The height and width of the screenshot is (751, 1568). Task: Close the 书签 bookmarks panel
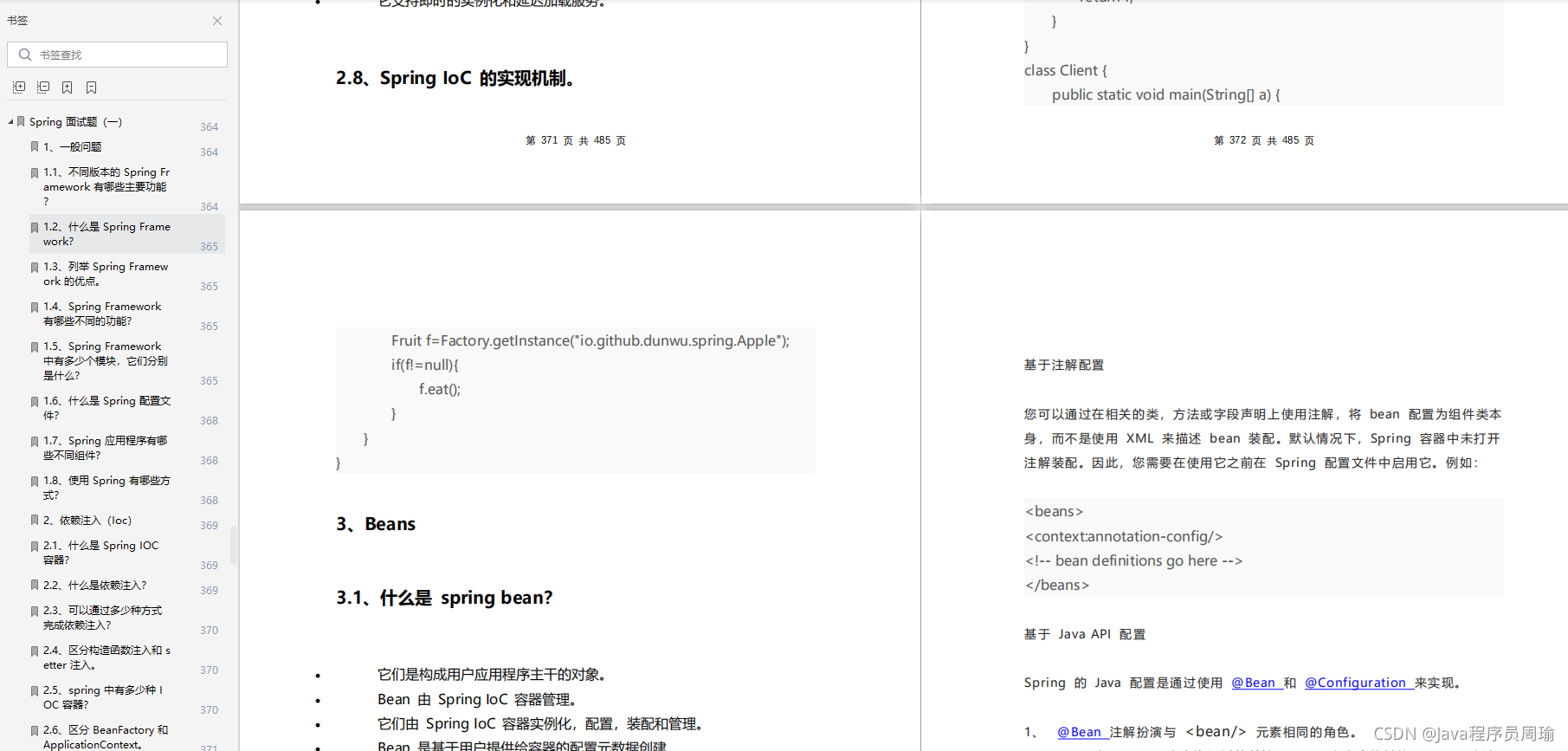tap(217, 21)
